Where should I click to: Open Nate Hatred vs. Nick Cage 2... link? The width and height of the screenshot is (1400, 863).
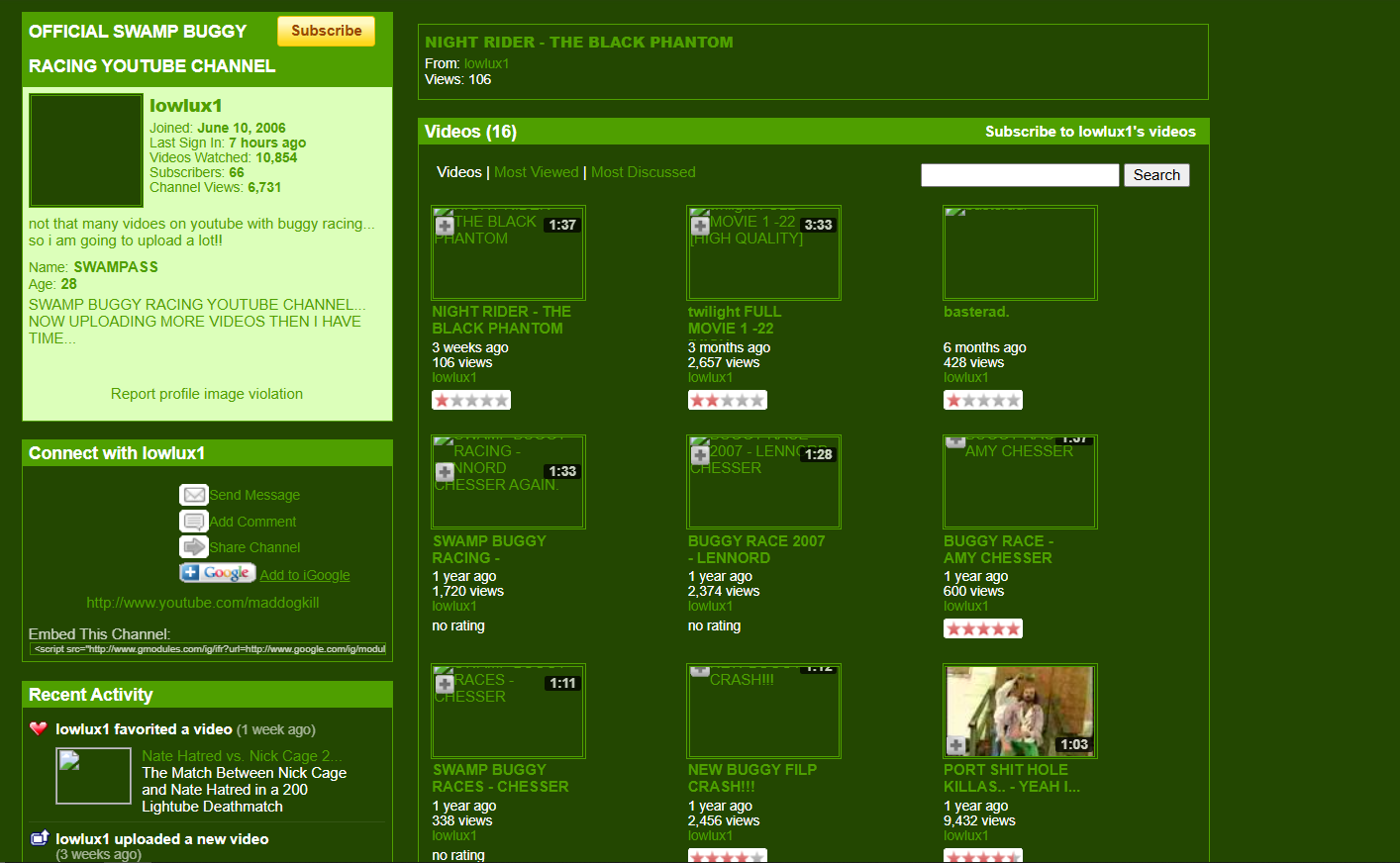point(242,756)
